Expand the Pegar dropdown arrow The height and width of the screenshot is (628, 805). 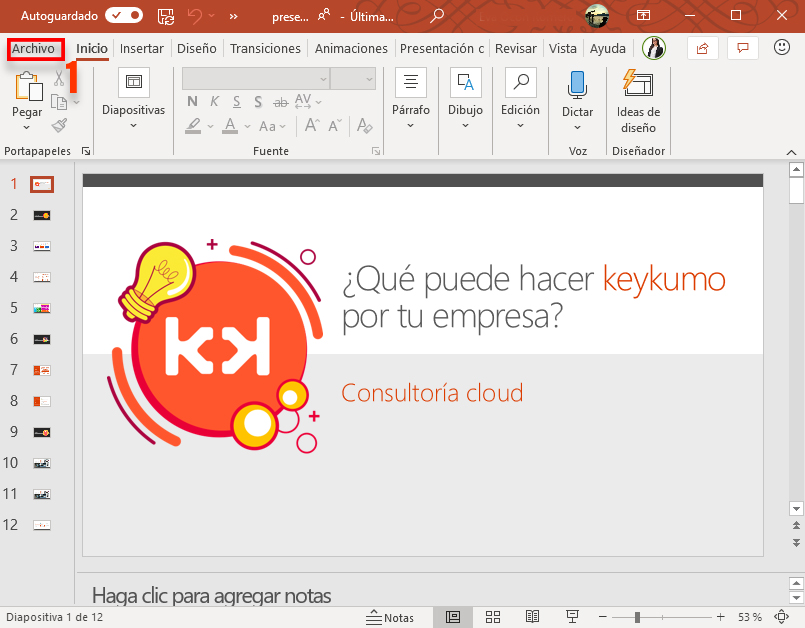[27, 127]
